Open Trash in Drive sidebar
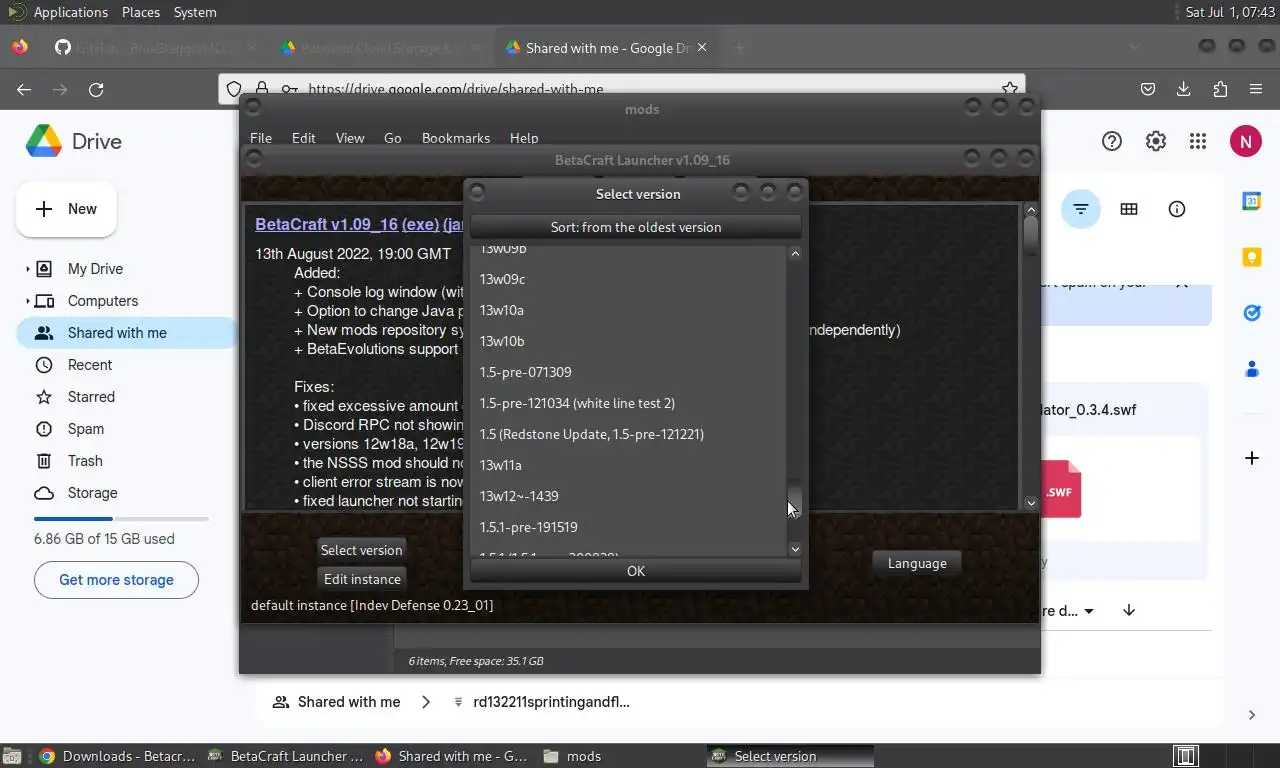This screenshot has height=768, width=1280. (x=126, y=461)
